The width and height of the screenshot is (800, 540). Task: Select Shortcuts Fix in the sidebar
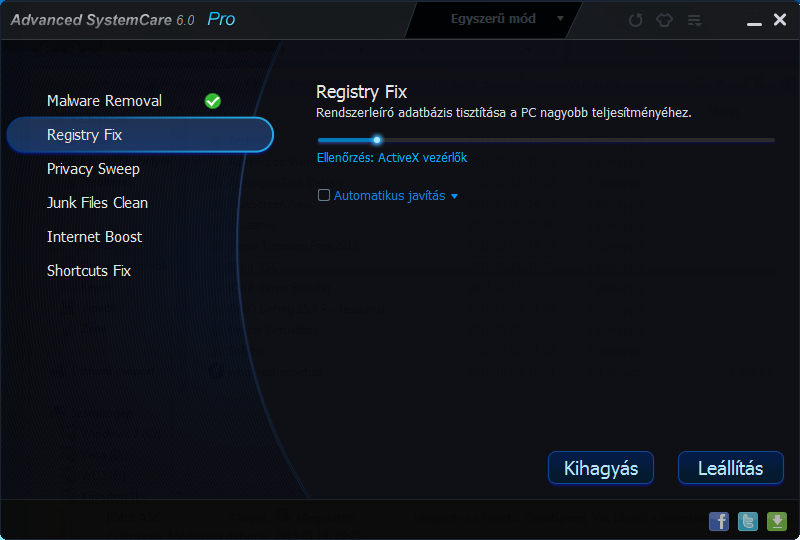point(89,271)
